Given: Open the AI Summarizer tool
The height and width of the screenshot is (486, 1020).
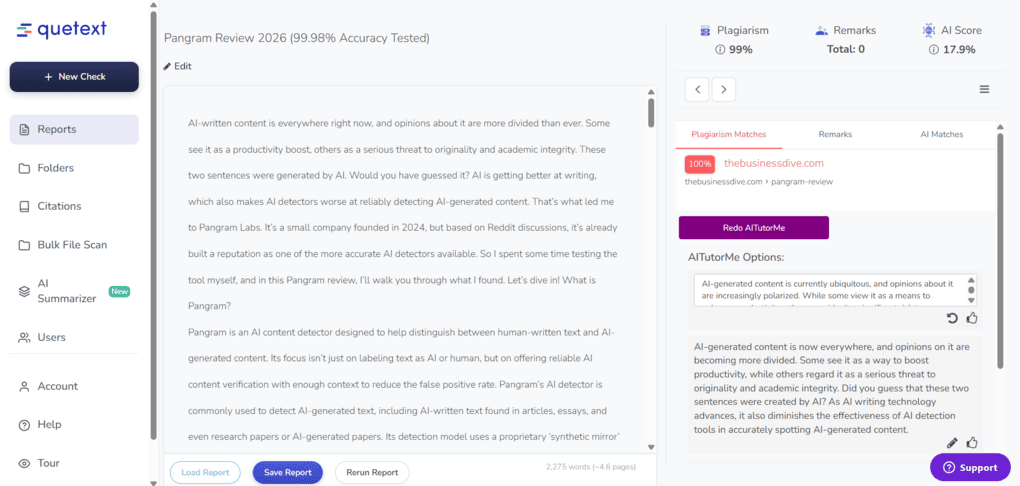Looking at the screenshot, I should [66, 291].
